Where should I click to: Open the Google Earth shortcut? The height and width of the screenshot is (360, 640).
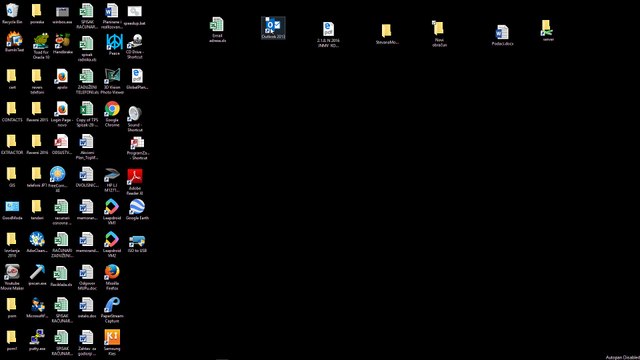click(137, 210)
